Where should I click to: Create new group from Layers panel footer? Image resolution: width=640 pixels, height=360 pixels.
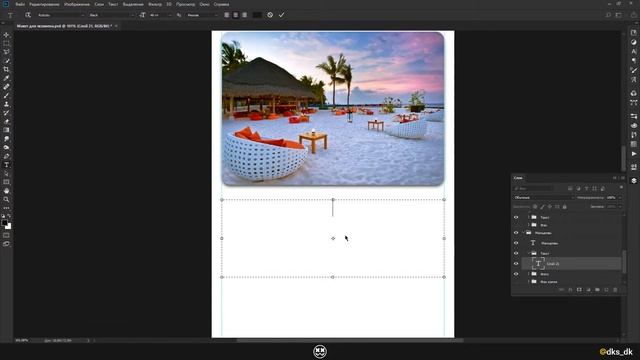point(597,290)
